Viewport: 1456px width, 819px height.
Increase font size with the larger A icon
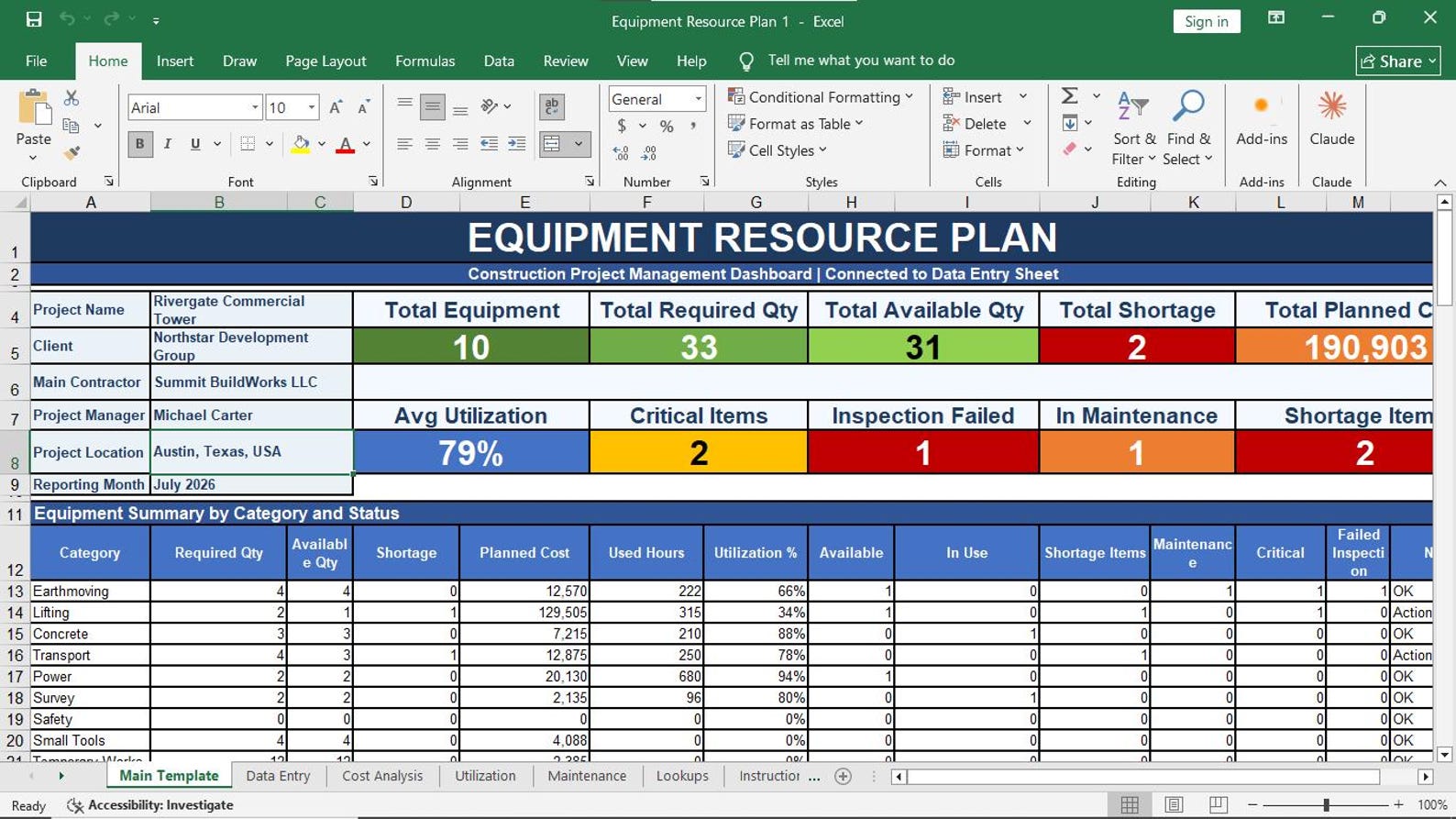(x=336, y=107)
